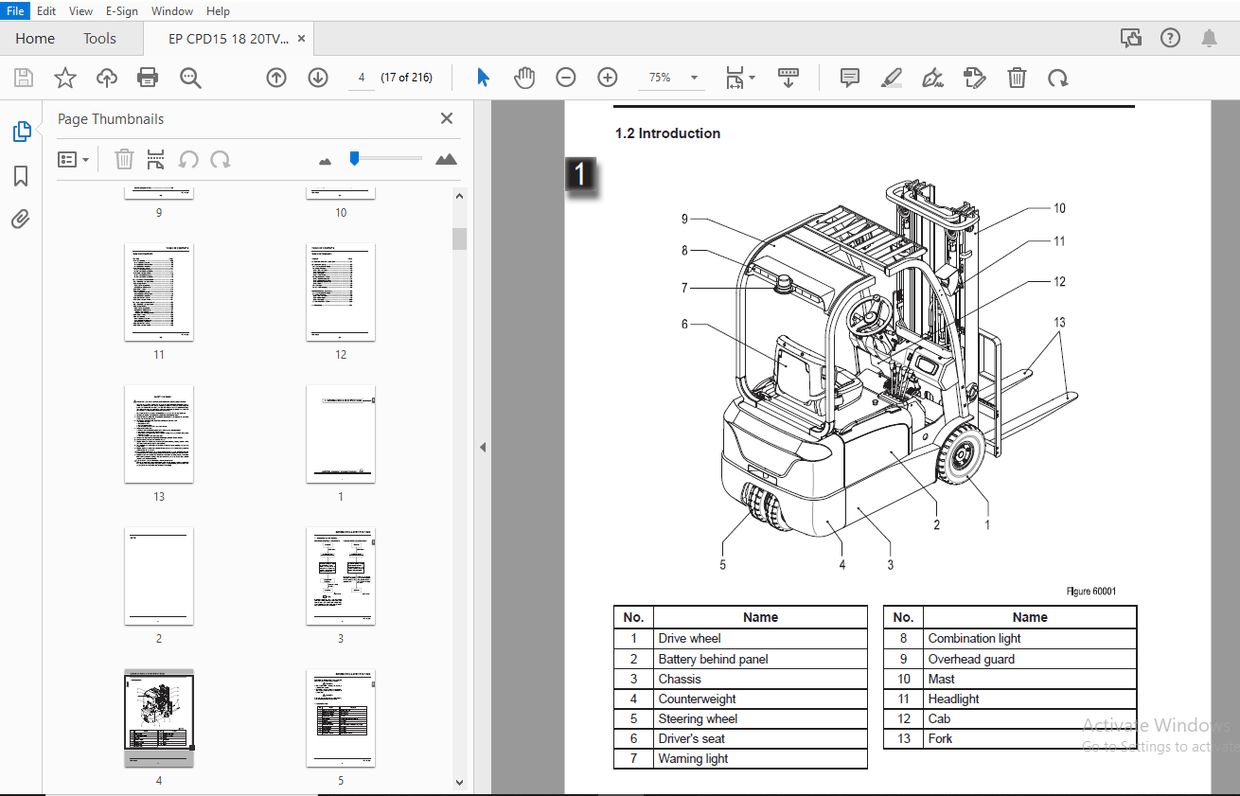This screenshot has width=1240, height=796.
Task: Open Attachments paperclip panel
Action: pyautogui.click(x=21, y=219)
